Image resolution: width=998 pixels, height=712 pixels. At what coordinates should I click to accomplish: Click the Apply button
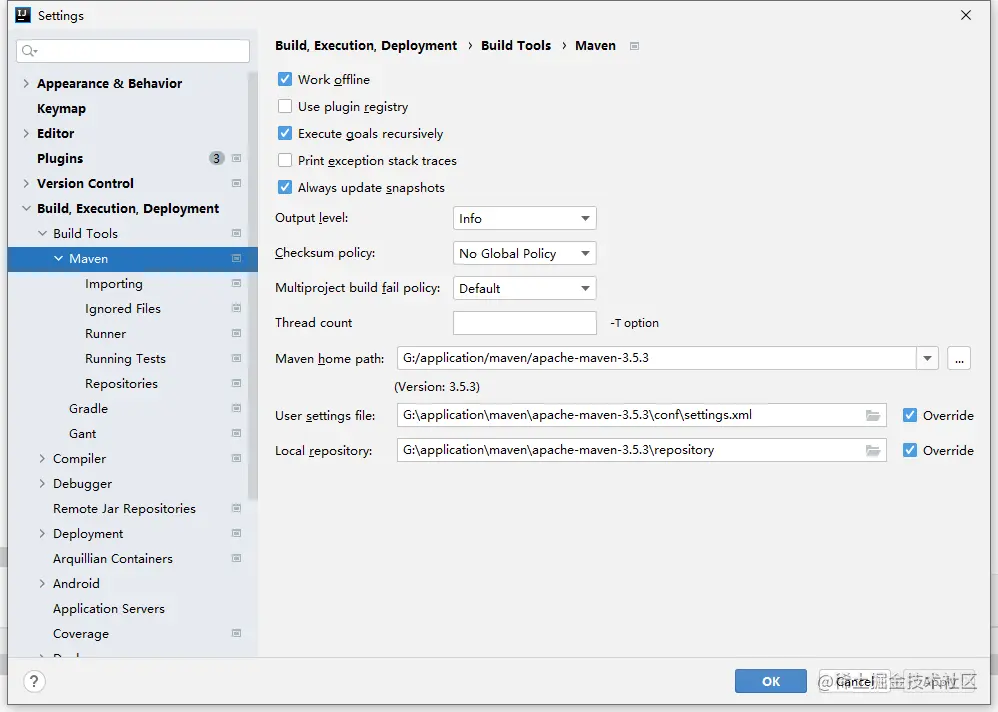pos(939,681)
